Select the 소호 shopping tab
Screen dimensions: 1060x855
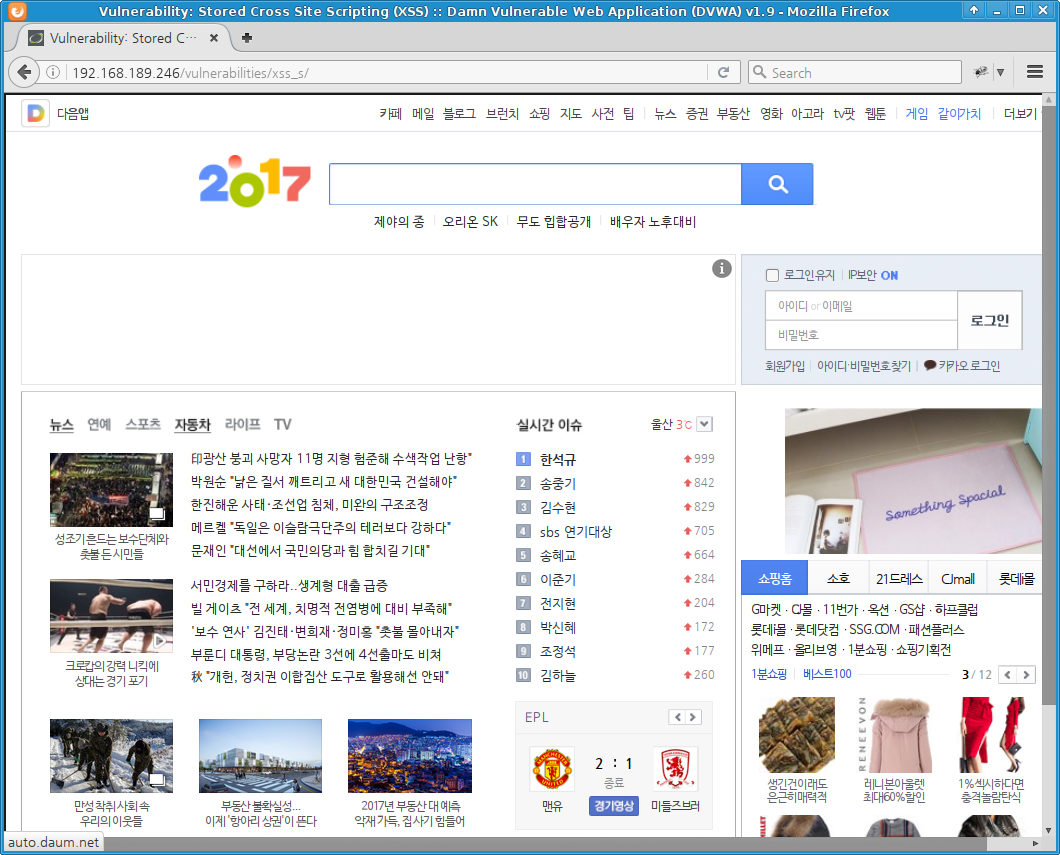pyautogui.click(x=838, y=578)
